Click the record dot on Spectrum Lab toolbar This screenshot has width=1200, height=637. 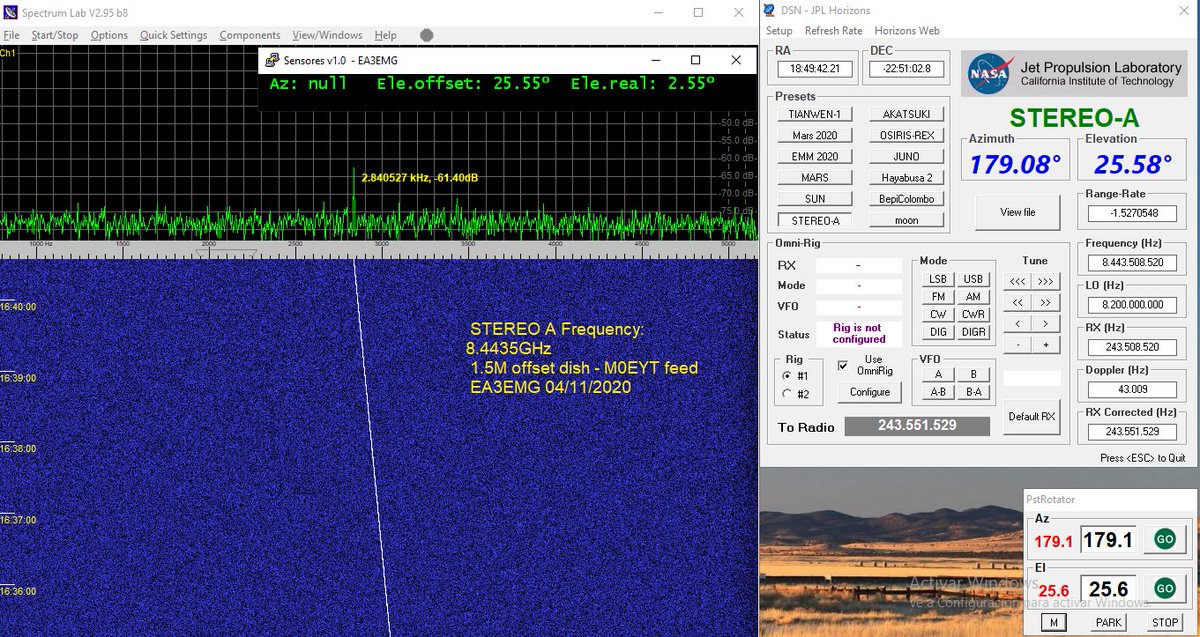[x=425, y=34]
